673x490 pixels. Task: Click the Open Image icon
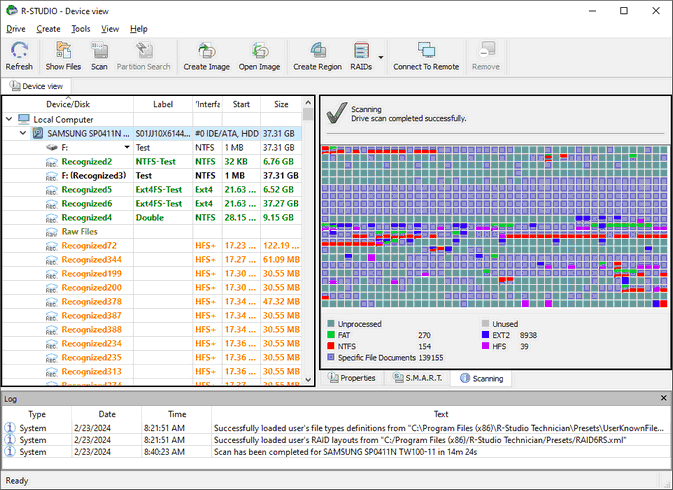click(x=259, y=50)
